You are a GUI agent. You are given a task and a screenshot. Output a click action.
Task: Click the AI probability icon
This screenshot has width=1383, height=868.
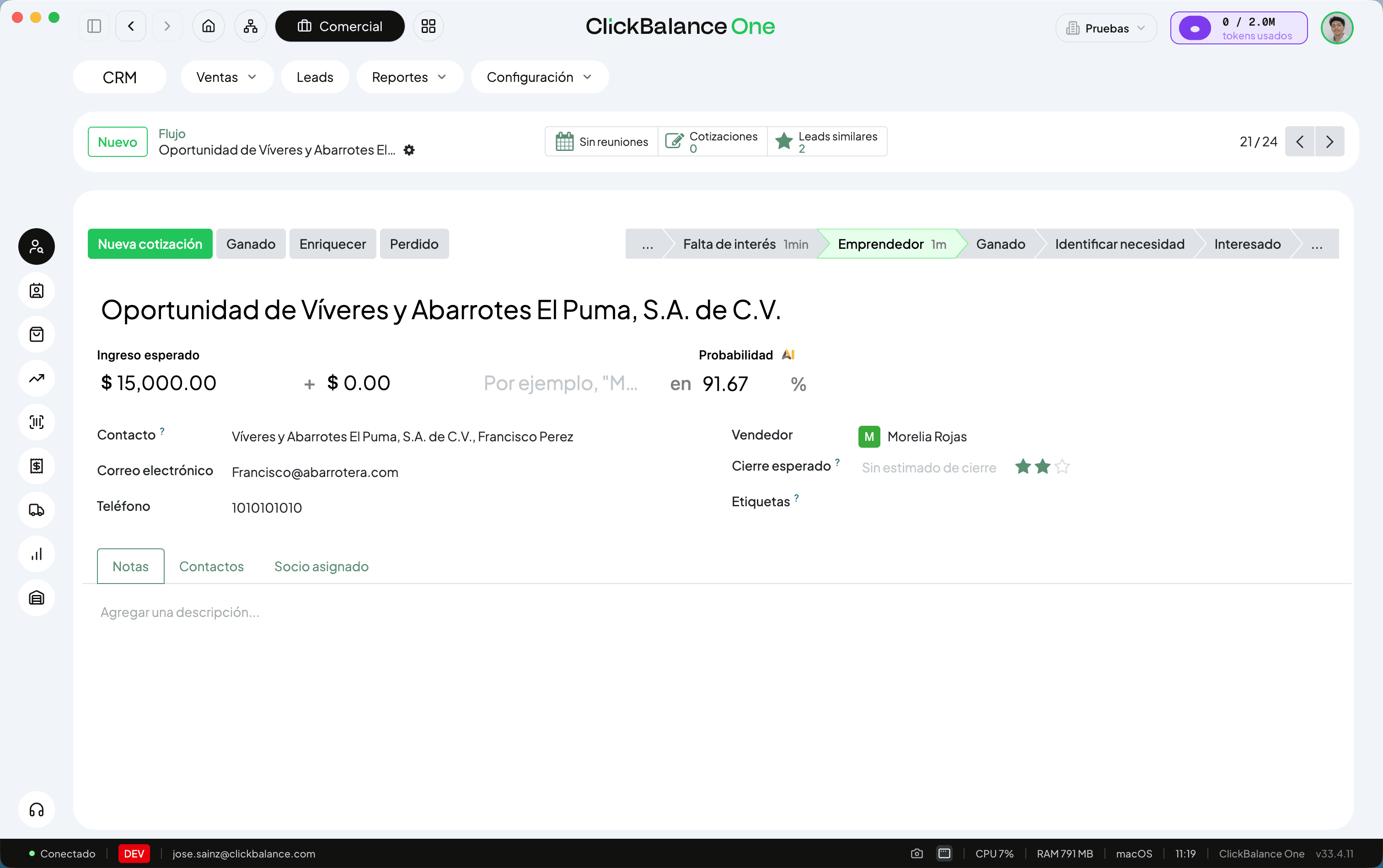tap(788, 355)
